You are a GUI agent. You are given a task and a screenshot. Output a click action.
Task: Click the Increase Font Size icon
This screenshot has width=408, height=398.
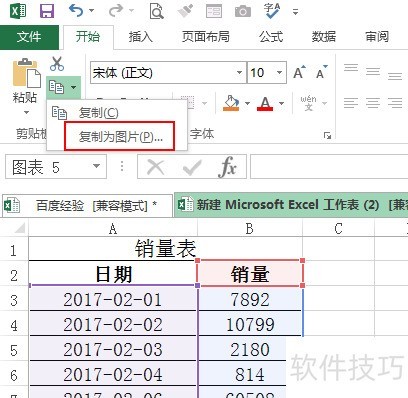coord(299,72)
